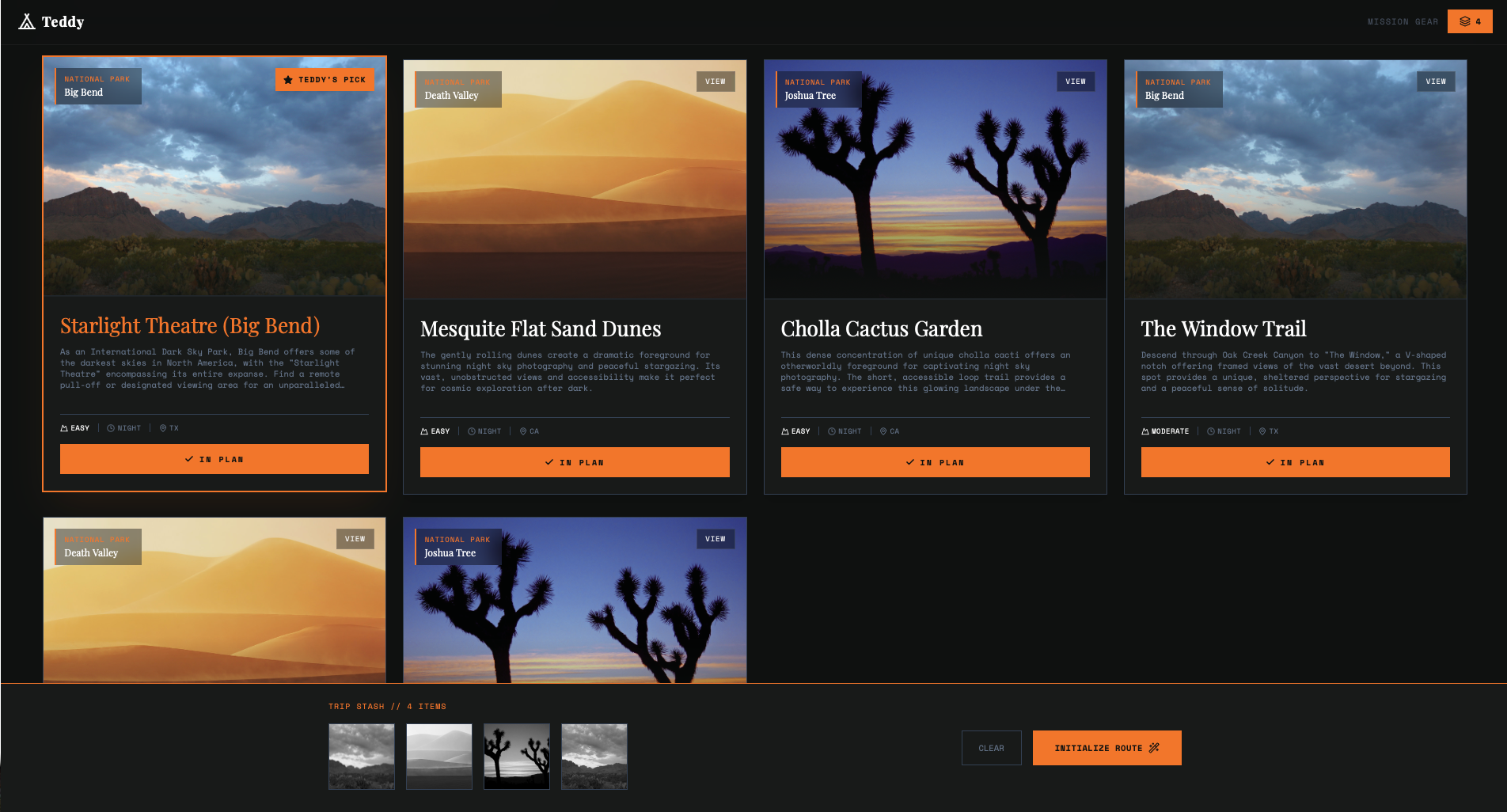Open the MISSION GEAR navigation item
1507x812 pixels.
[1403, 21]
